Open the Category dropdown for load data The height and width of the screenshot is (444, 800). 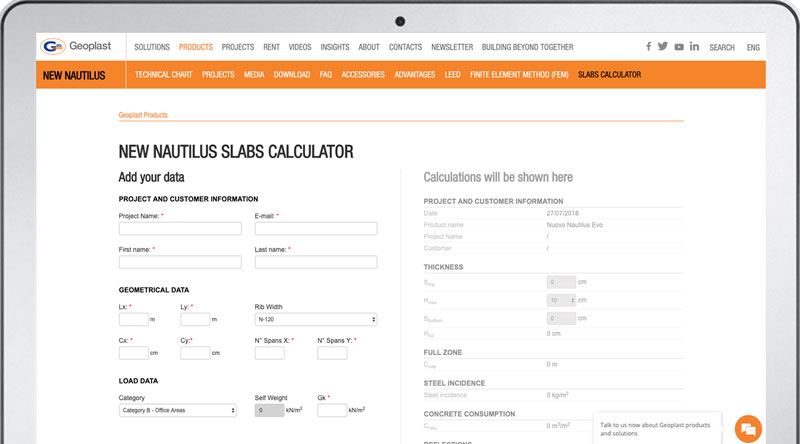tap(177, 410)
